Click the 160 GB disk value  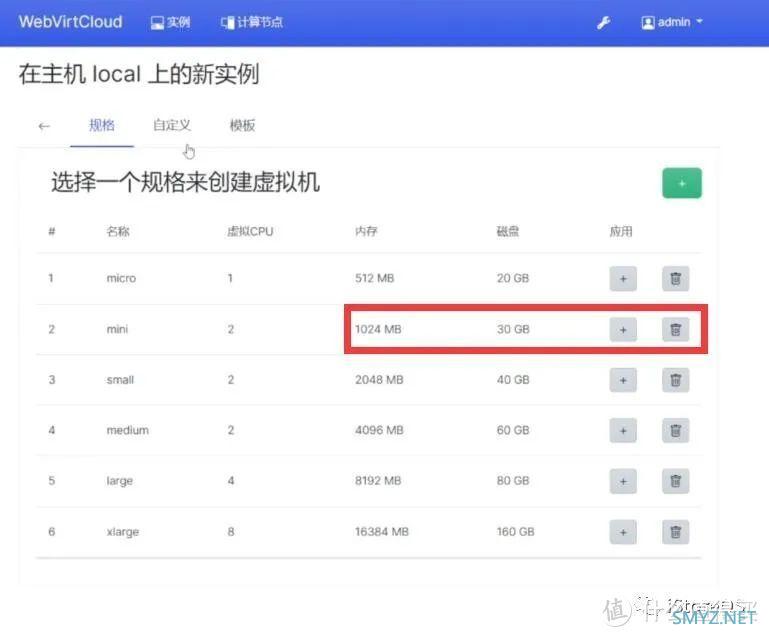(515, 532)
